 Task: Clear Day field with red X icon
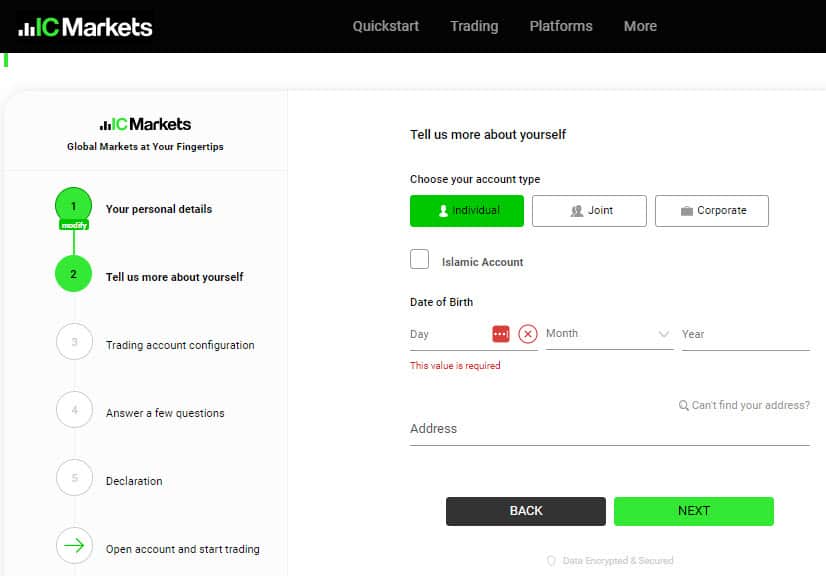pos(527,334)
